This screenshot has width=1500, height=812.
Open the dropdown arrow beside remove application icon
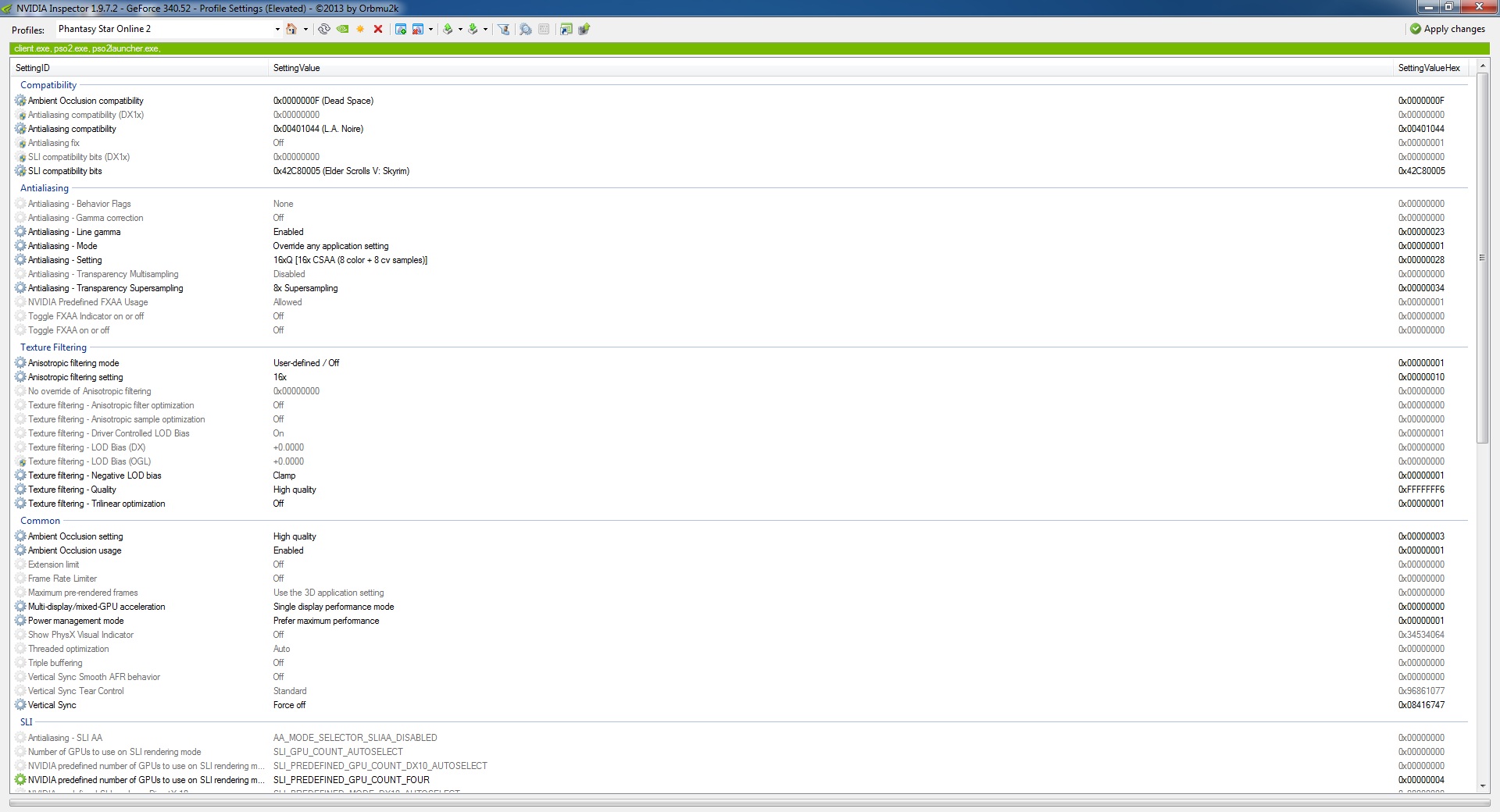click(x=430, y=30)
